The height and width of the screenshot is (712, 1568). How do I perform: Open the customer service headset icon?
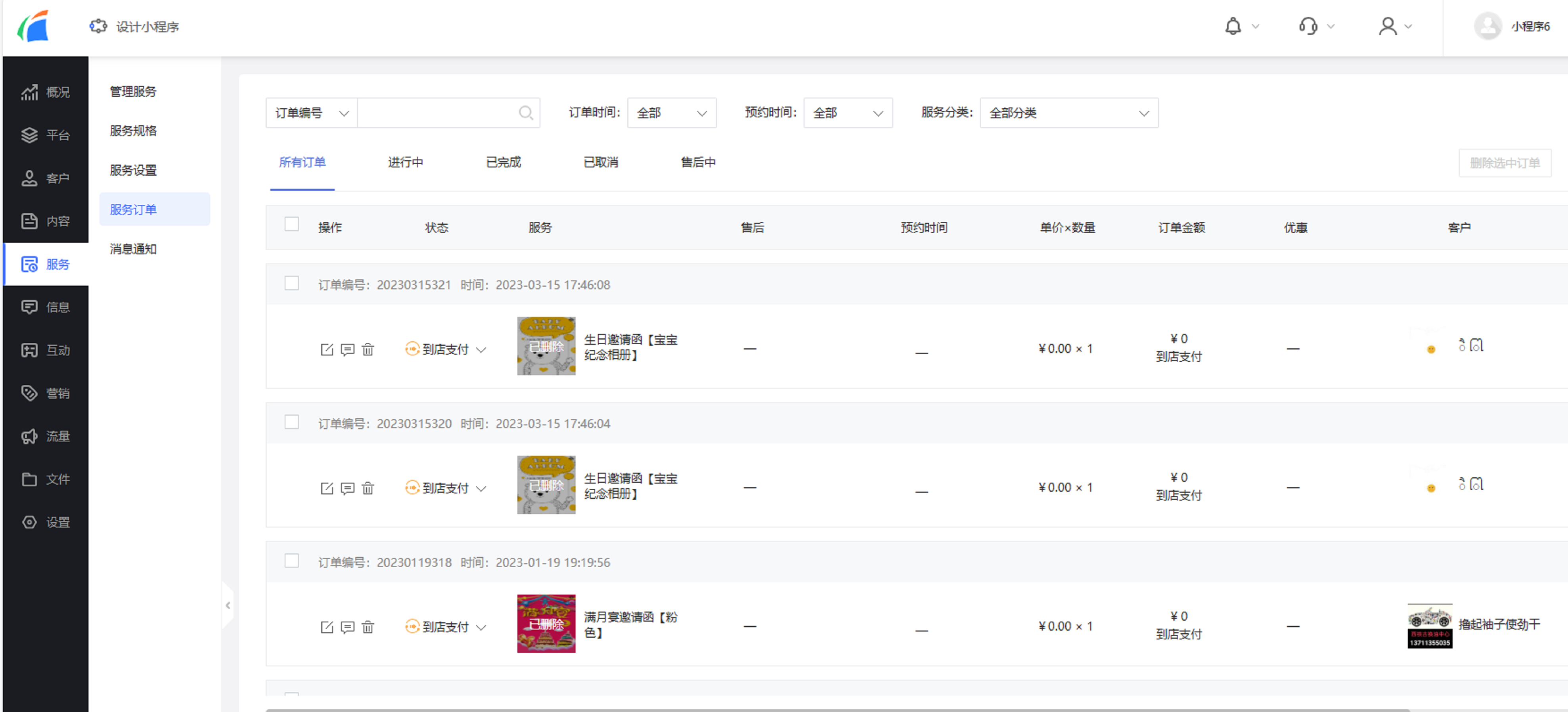point(1308,26)
